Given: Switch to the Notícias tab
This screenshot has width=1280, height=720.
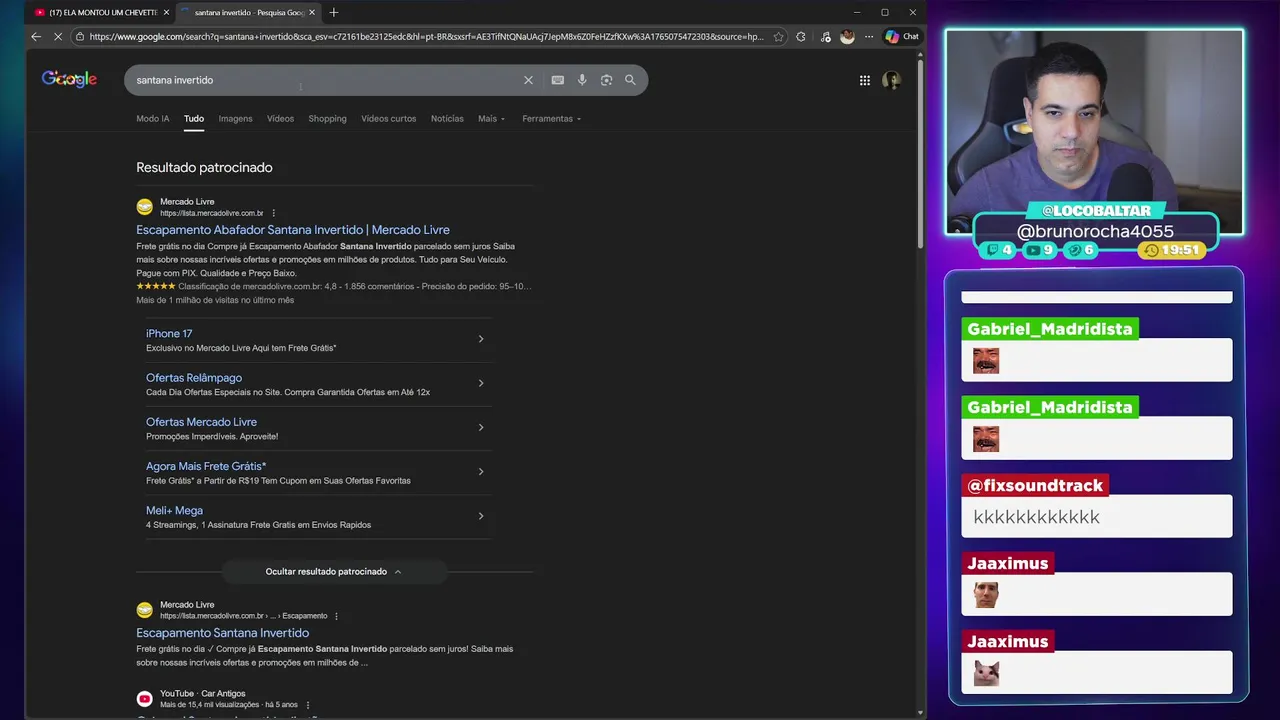Looking at the screenshot, I should tap(447, 118).
